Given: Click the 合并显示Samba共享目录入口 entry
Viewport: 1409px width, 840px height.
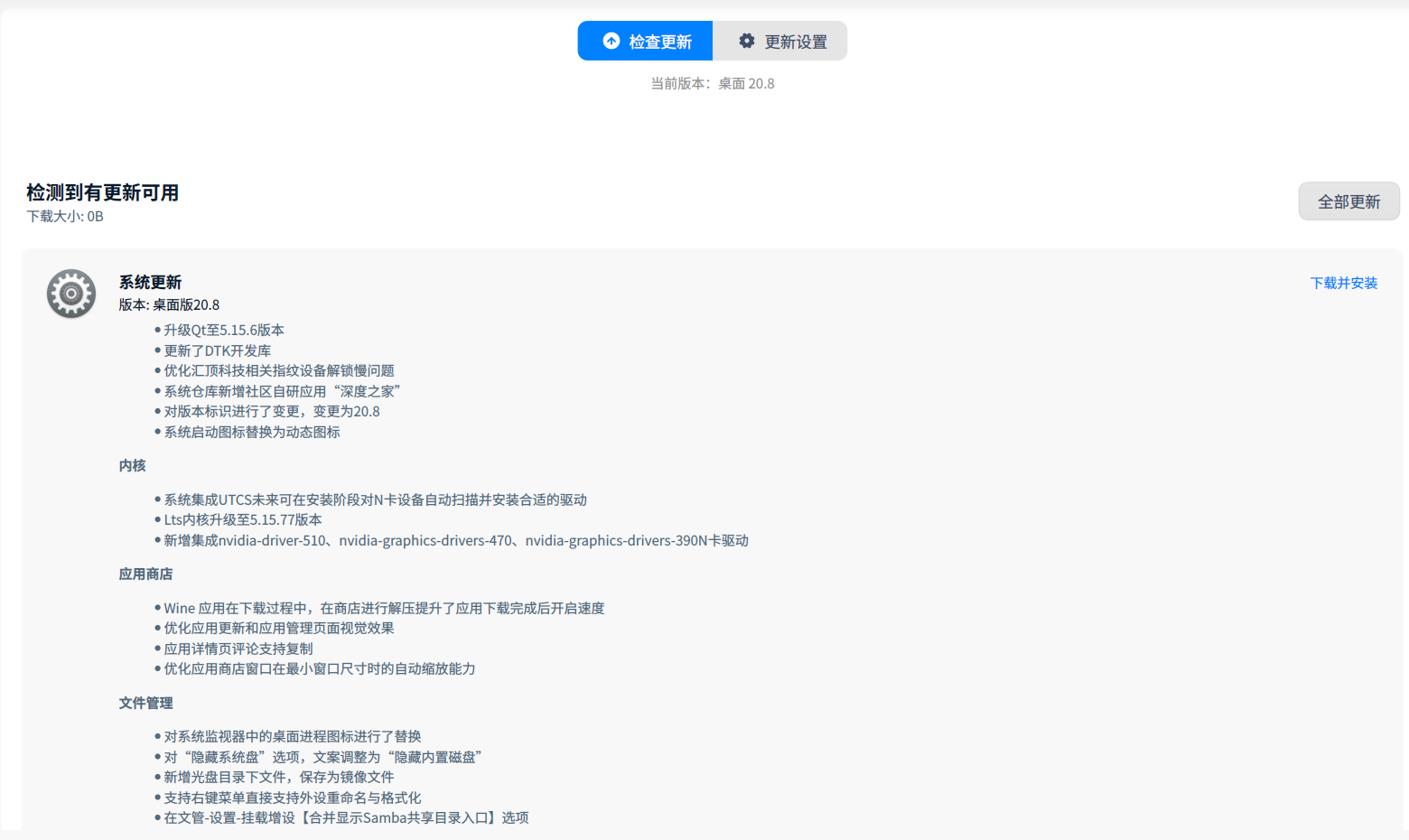Looking at the screenshot, I should (x=347, y=817).
